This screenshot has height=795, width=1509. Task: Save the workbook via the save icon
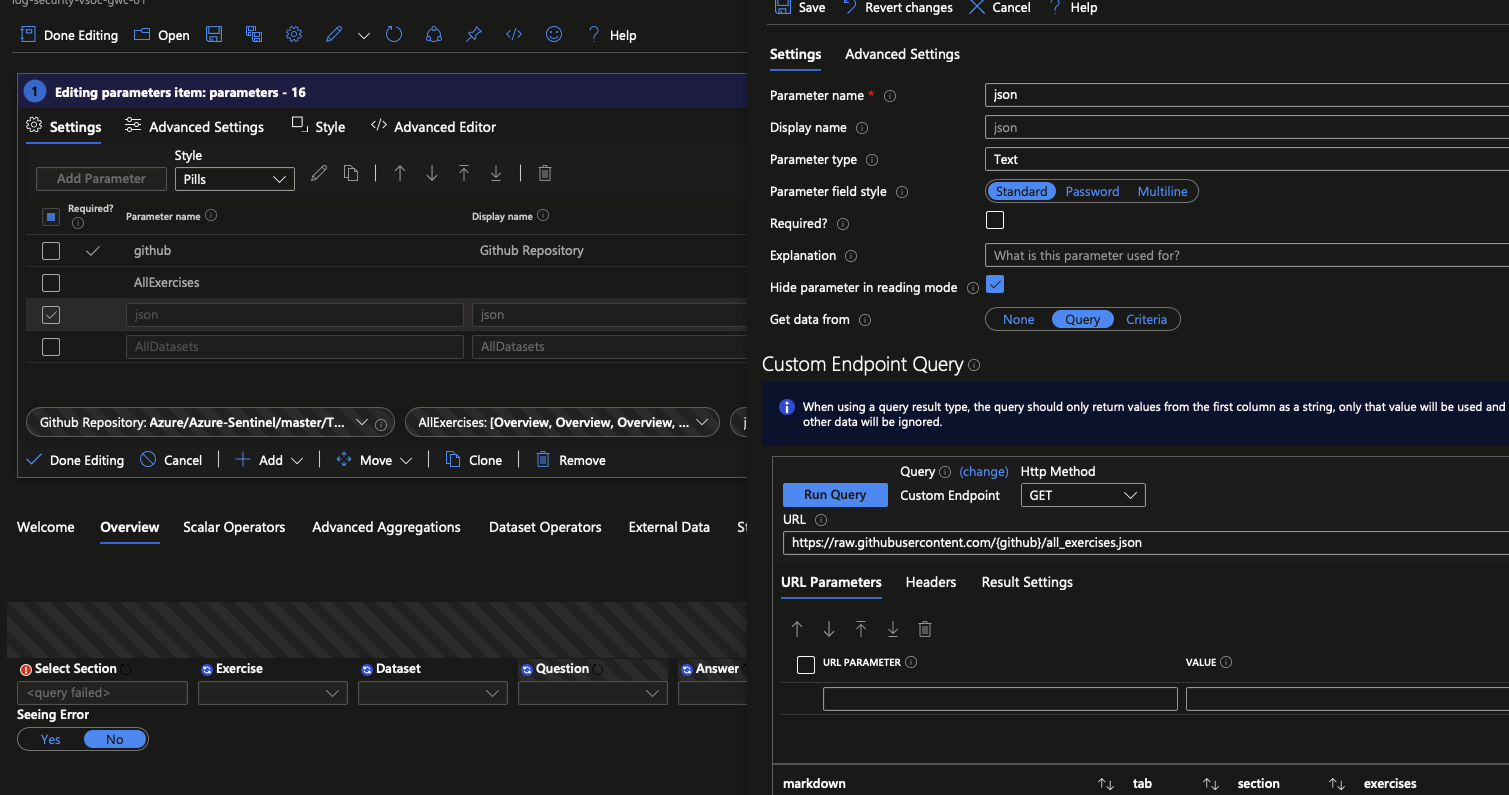(x=213, y=34)
